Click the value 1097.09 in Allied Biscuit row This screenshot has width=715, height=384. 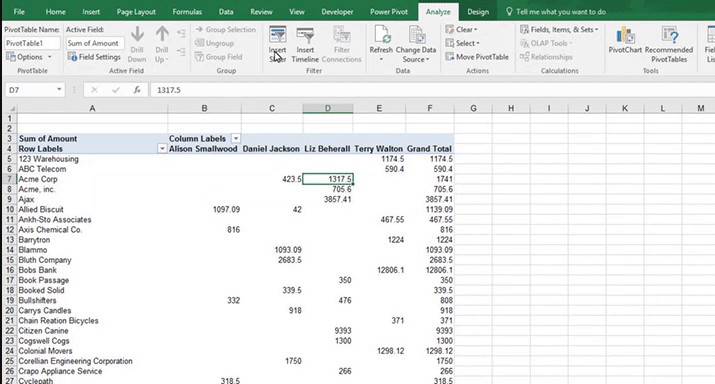pyautogui.click(x=204, y=209)
